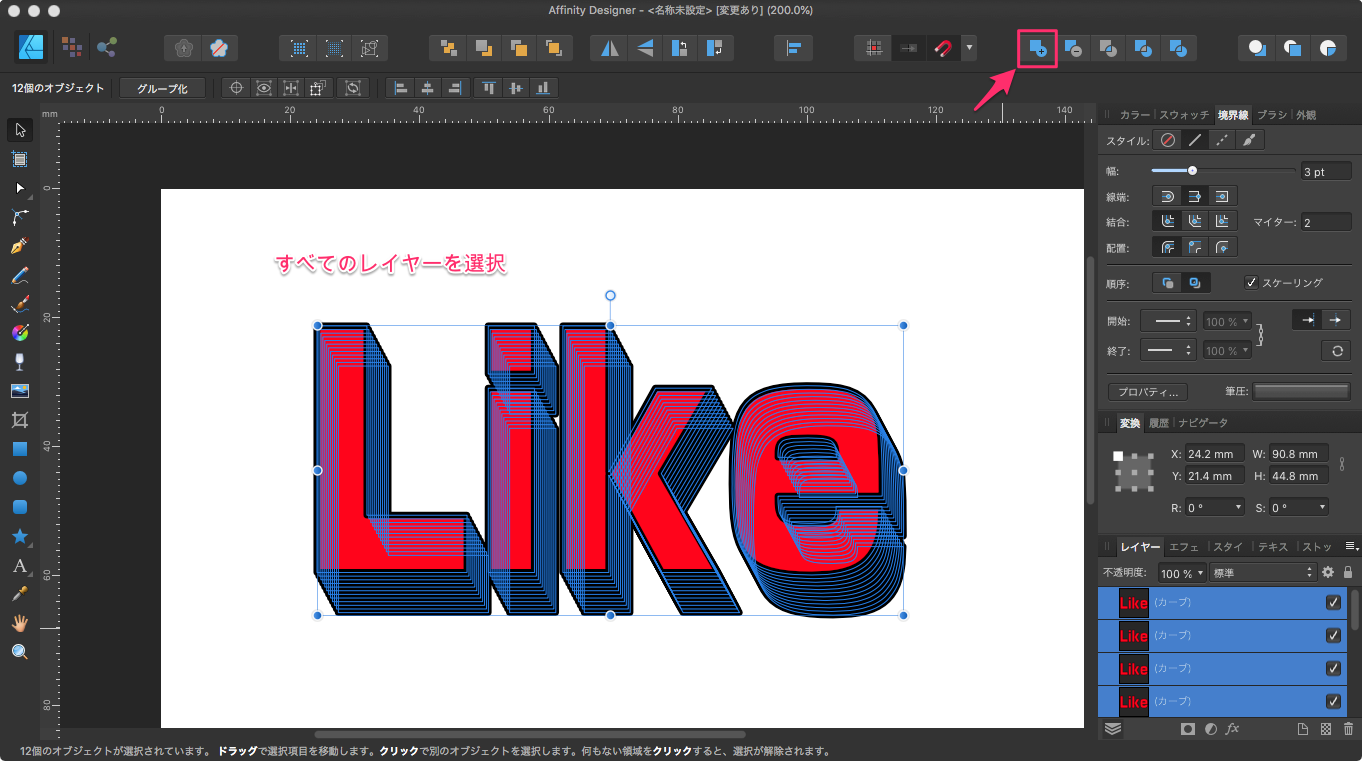The width and height of the screenshot is (1362, 761).
Task: Flip the selection horizontally
Action: pos(610,47)
